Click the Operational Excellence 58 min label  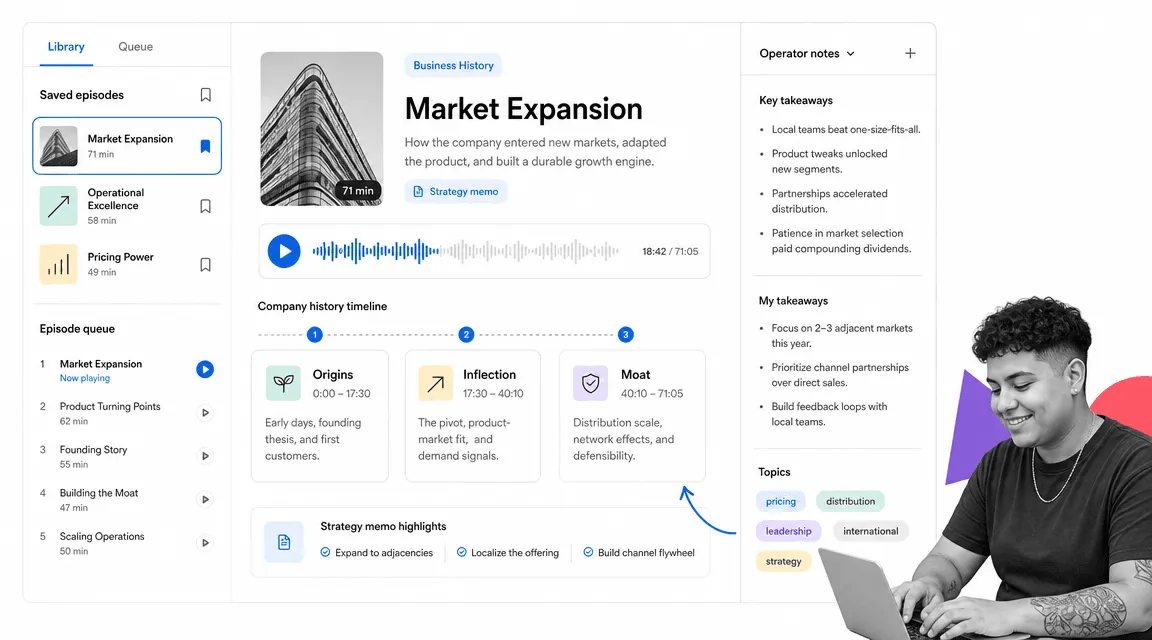(x=101, y=220)
